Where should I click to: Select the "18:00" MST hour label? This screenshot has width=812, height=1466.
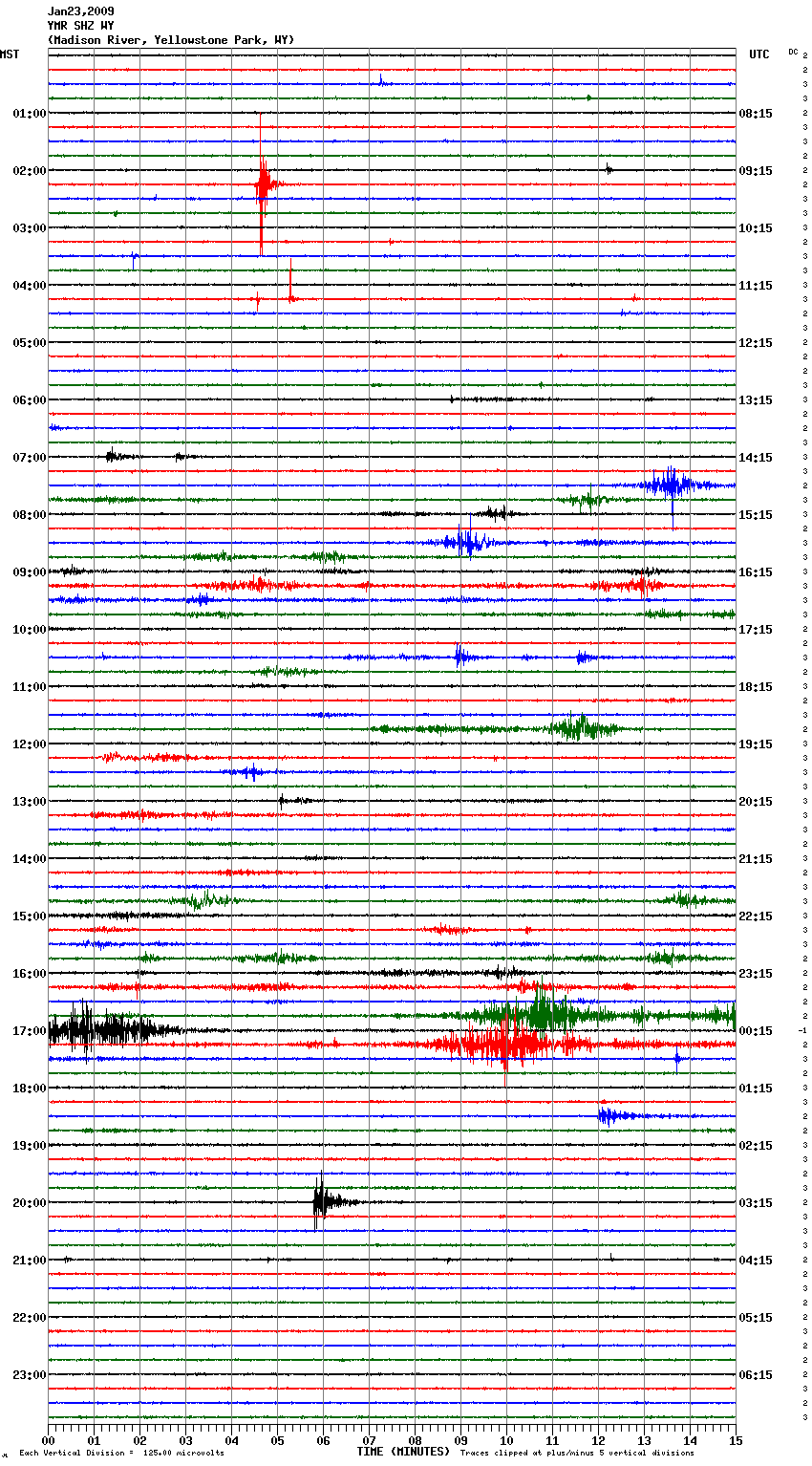click(30, 1089)
